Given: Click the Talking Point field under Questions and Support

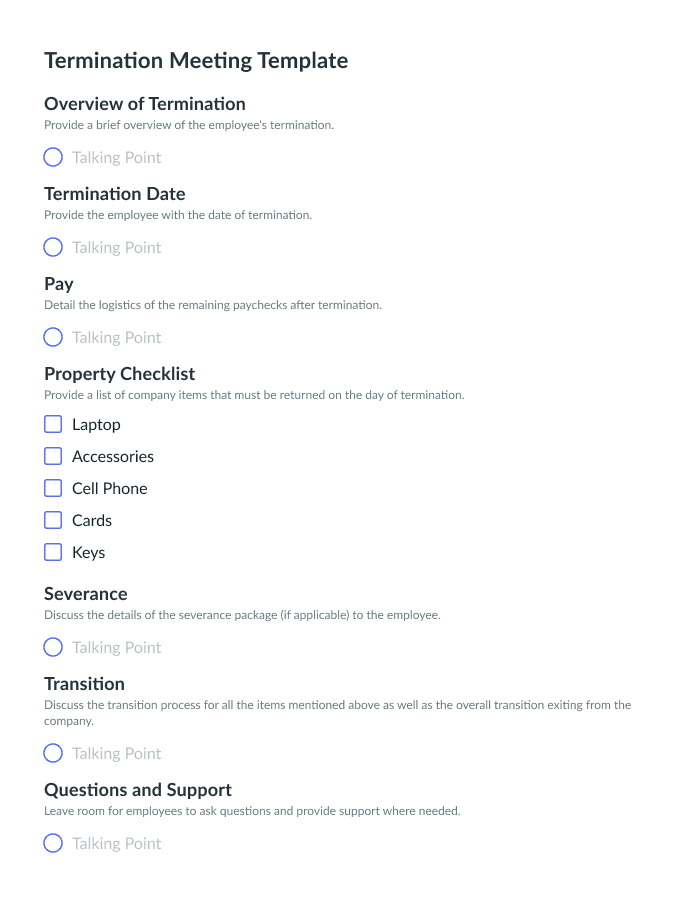Looking at the screenshot, I should tap(116, 843).
